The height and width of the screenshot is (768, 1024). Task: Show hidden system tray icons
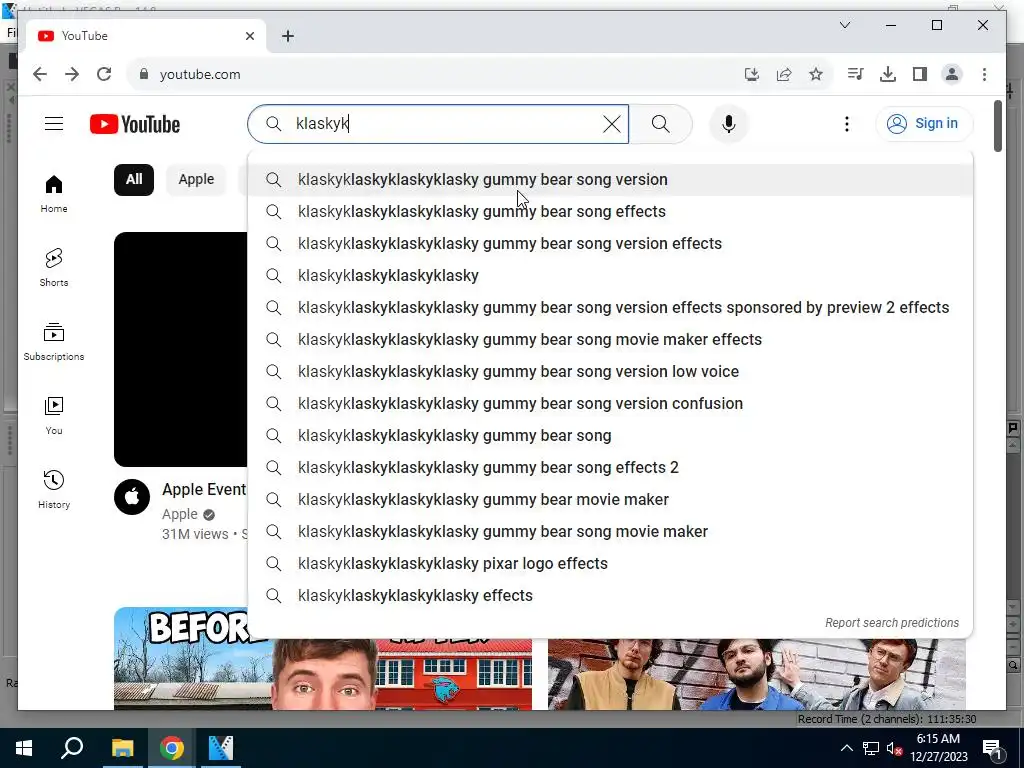tap(846, 748)
